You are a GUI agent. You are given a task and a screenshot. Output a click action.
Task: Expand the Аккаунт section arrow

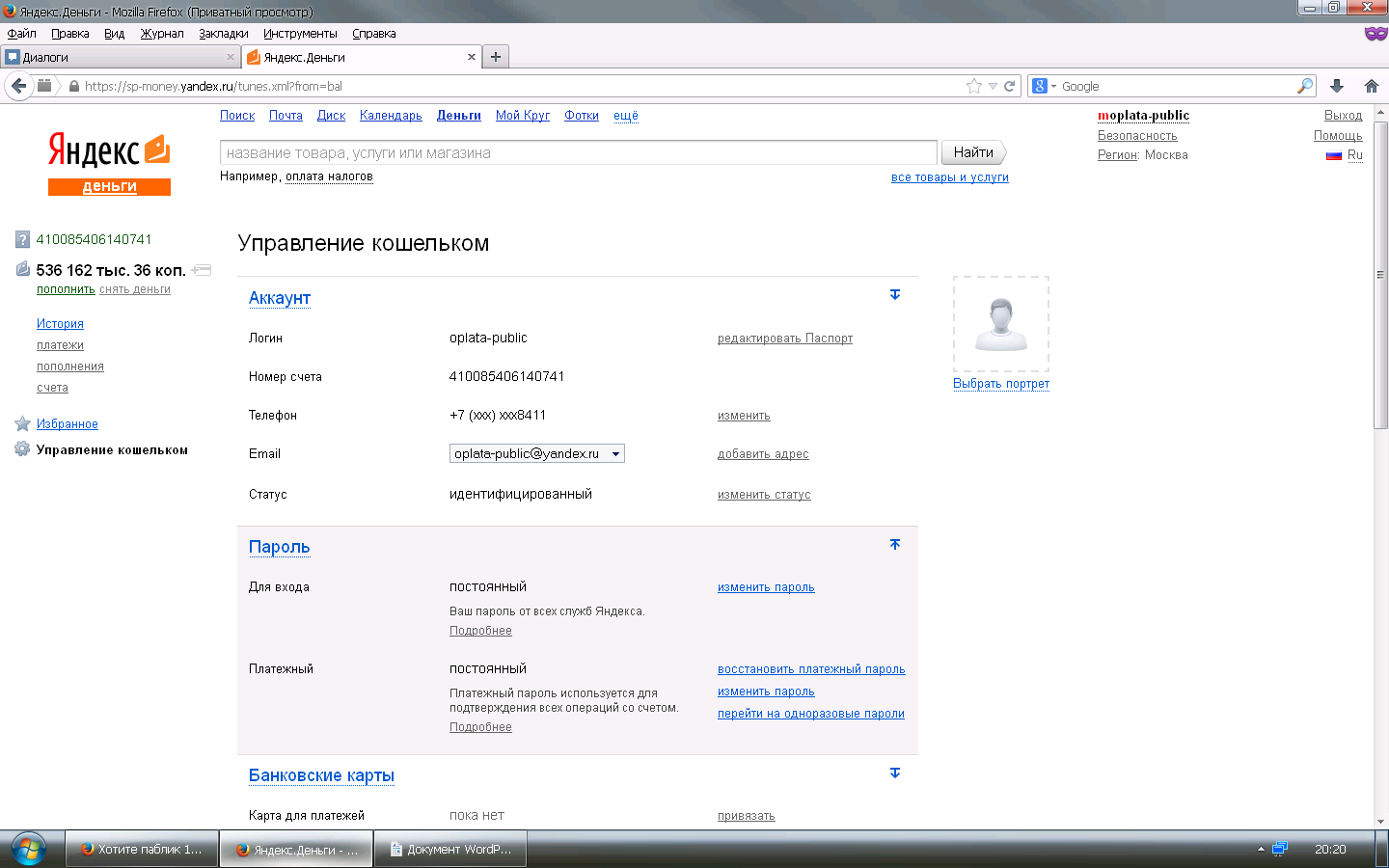pyautogui.click(x=895, y=294)
